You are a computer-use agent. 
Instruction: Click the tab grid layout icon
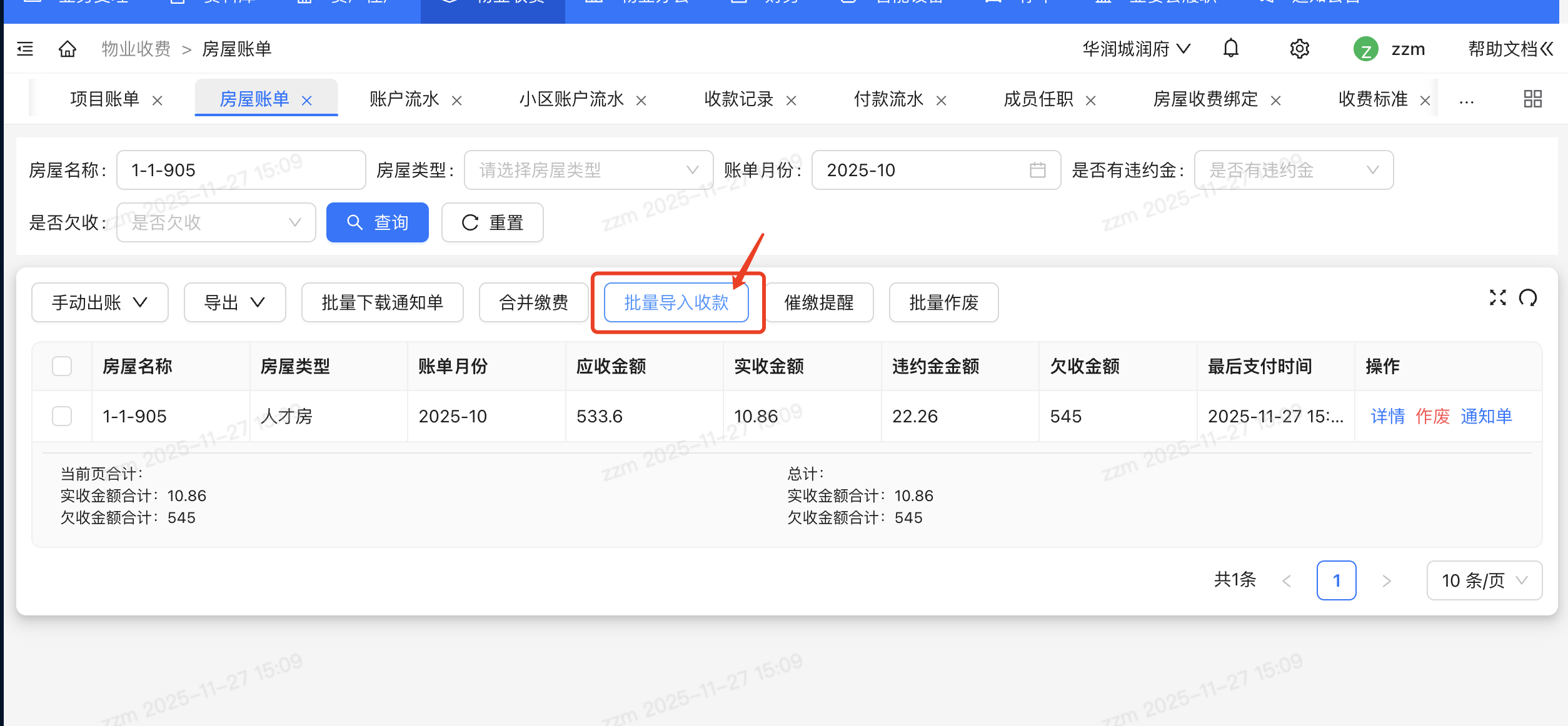tap(1532, 99)
